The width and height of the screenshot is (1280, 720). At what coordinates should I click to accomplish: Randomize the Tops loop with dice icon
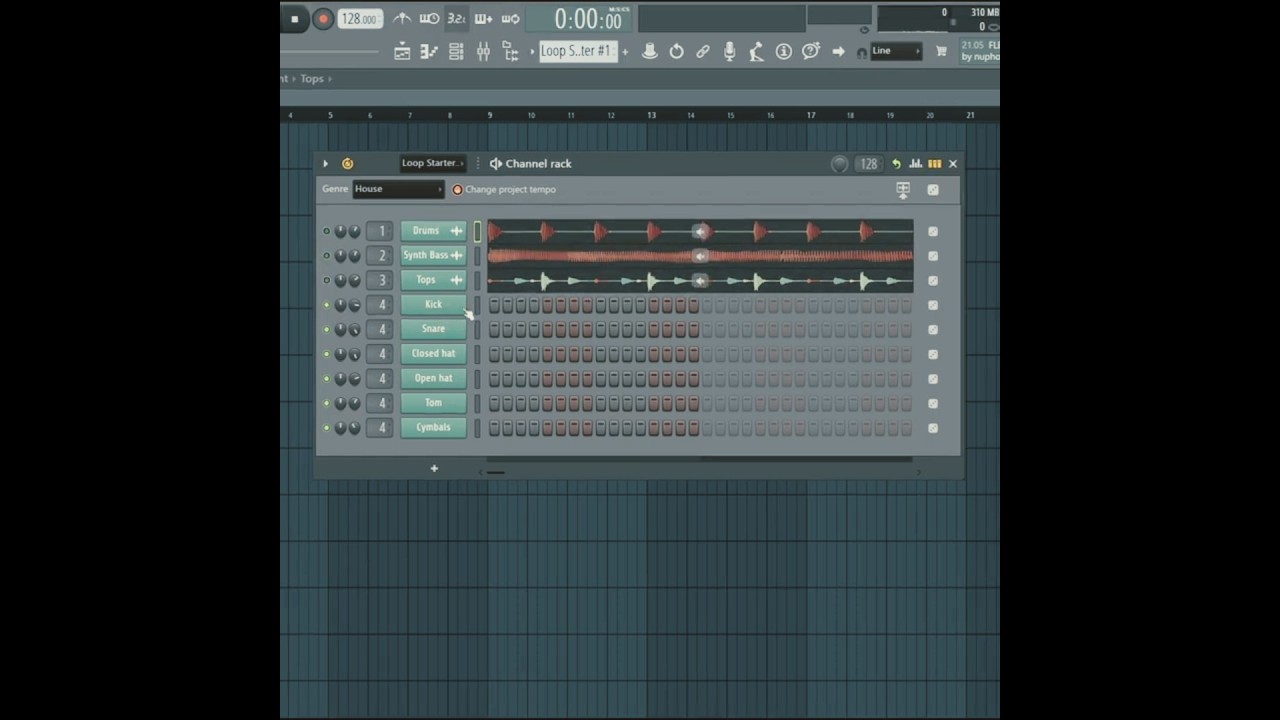coord(933,281)
